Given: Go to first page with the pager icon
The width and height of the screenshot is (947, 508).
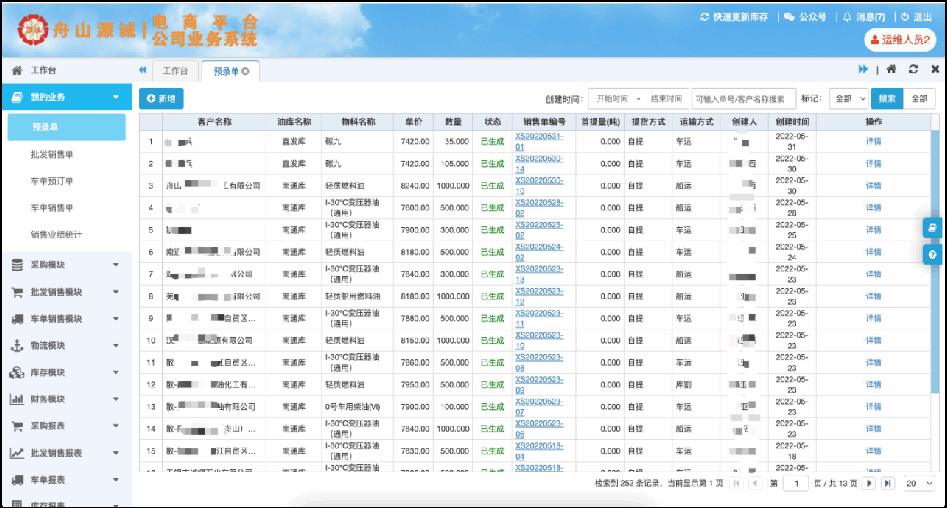Looking at the screenshot, I should 736,483.
